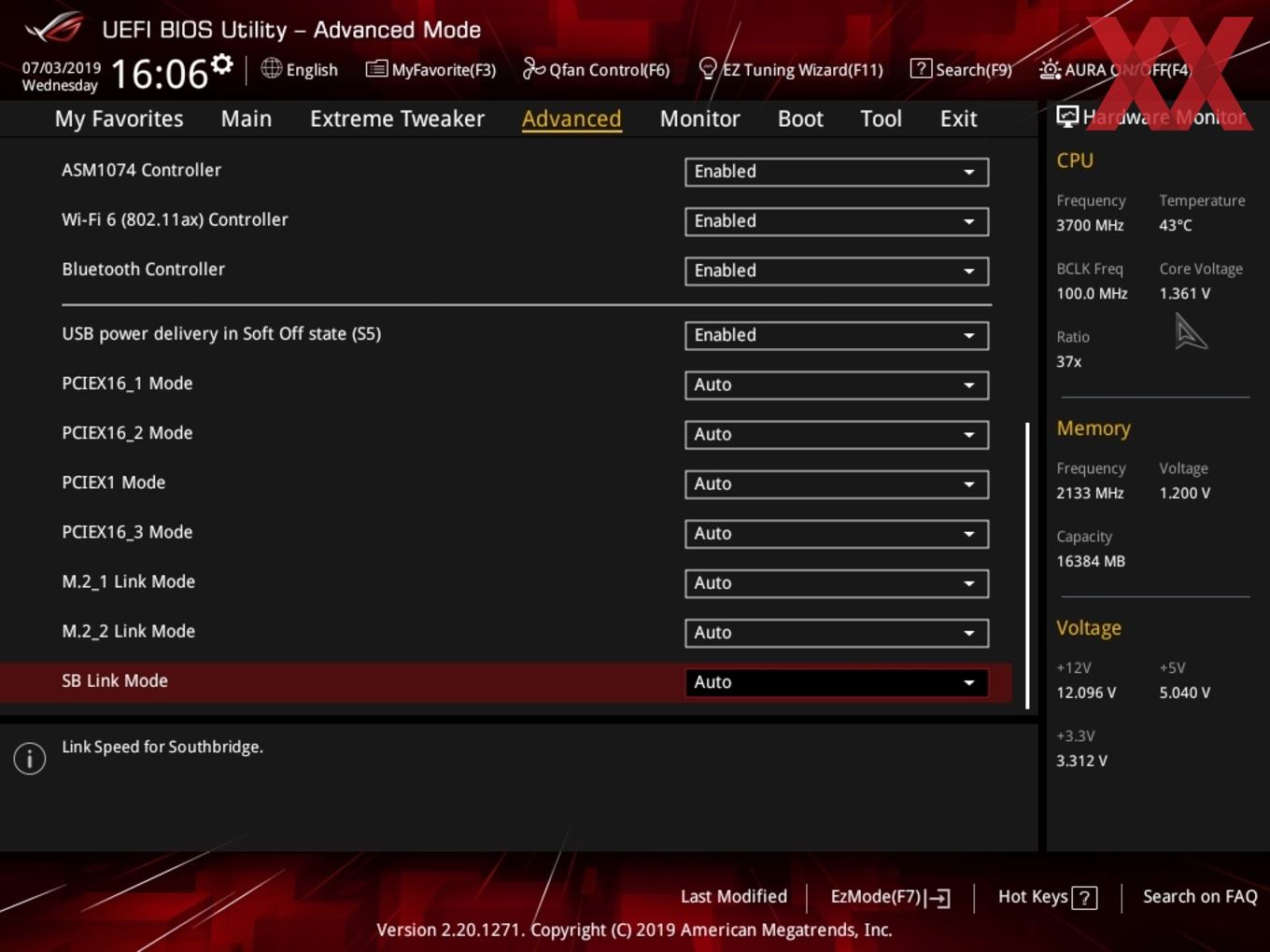The width and height of the screenshot is (1270, 952).
Task: Switch to My Favorites tab
Action: tap(119, 119)
